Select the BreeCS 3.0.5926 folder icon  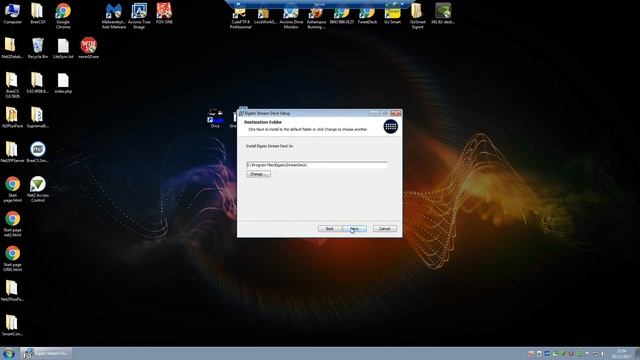point(12,85)
